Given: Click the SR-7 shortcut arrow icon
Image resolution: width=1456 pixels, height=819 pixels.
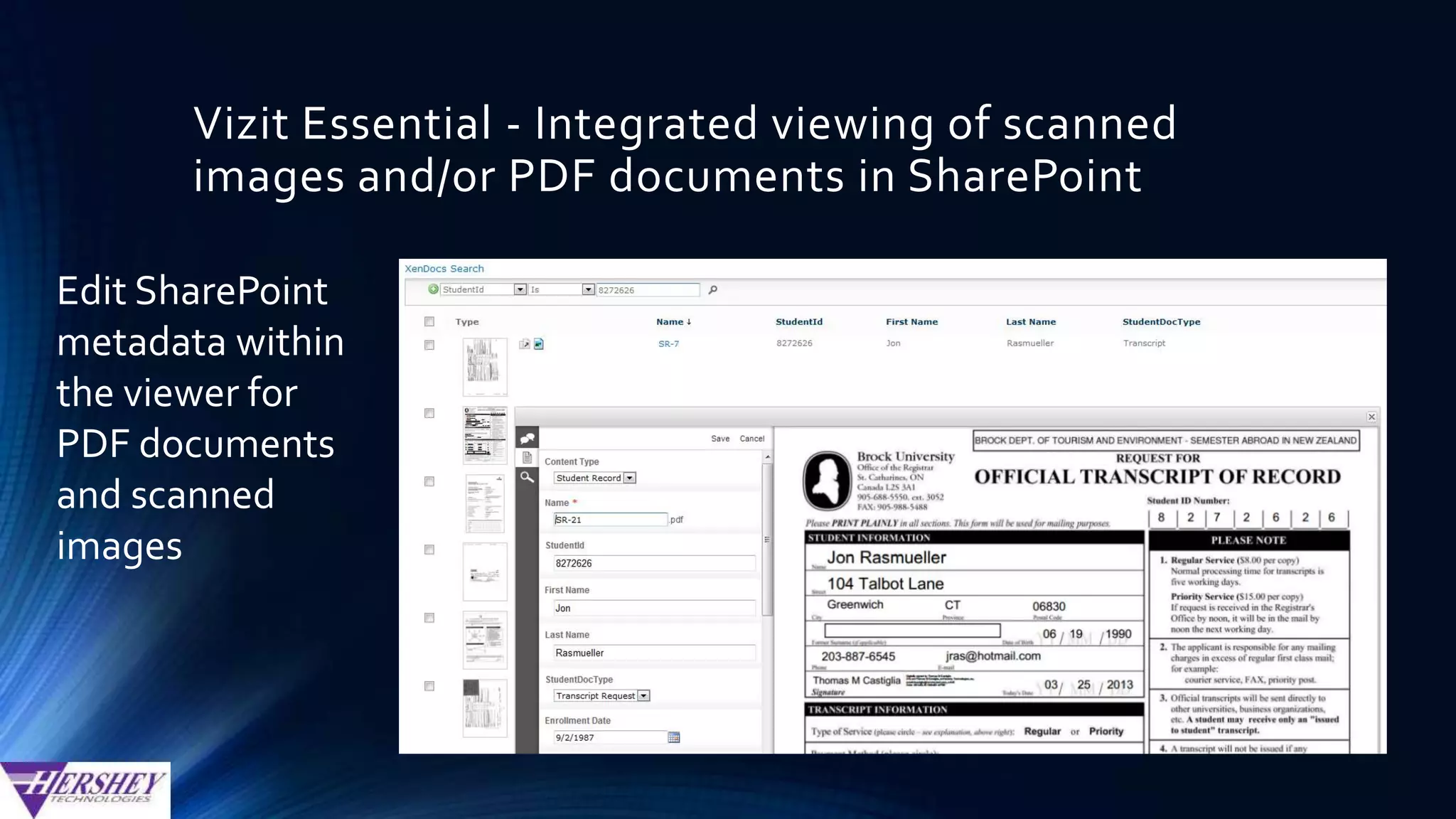Looking at the screenshot, I should 525,344.
